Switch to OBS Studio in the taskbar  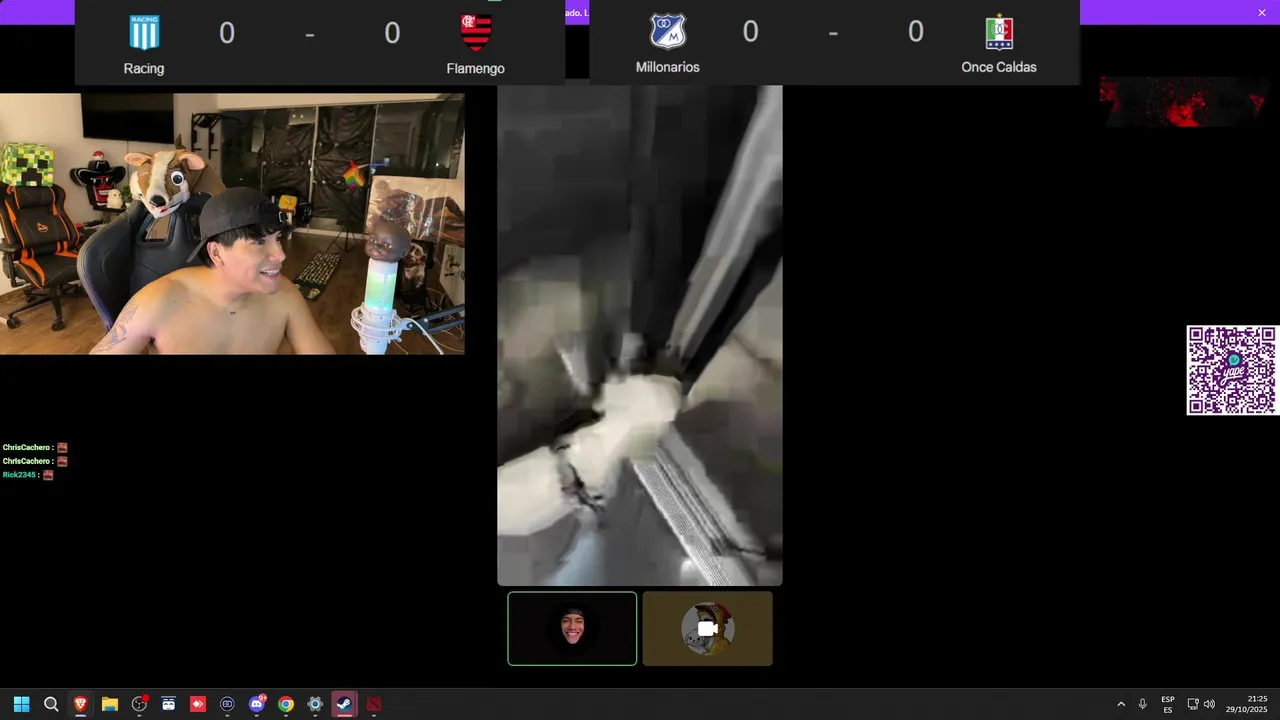(139, 704)
